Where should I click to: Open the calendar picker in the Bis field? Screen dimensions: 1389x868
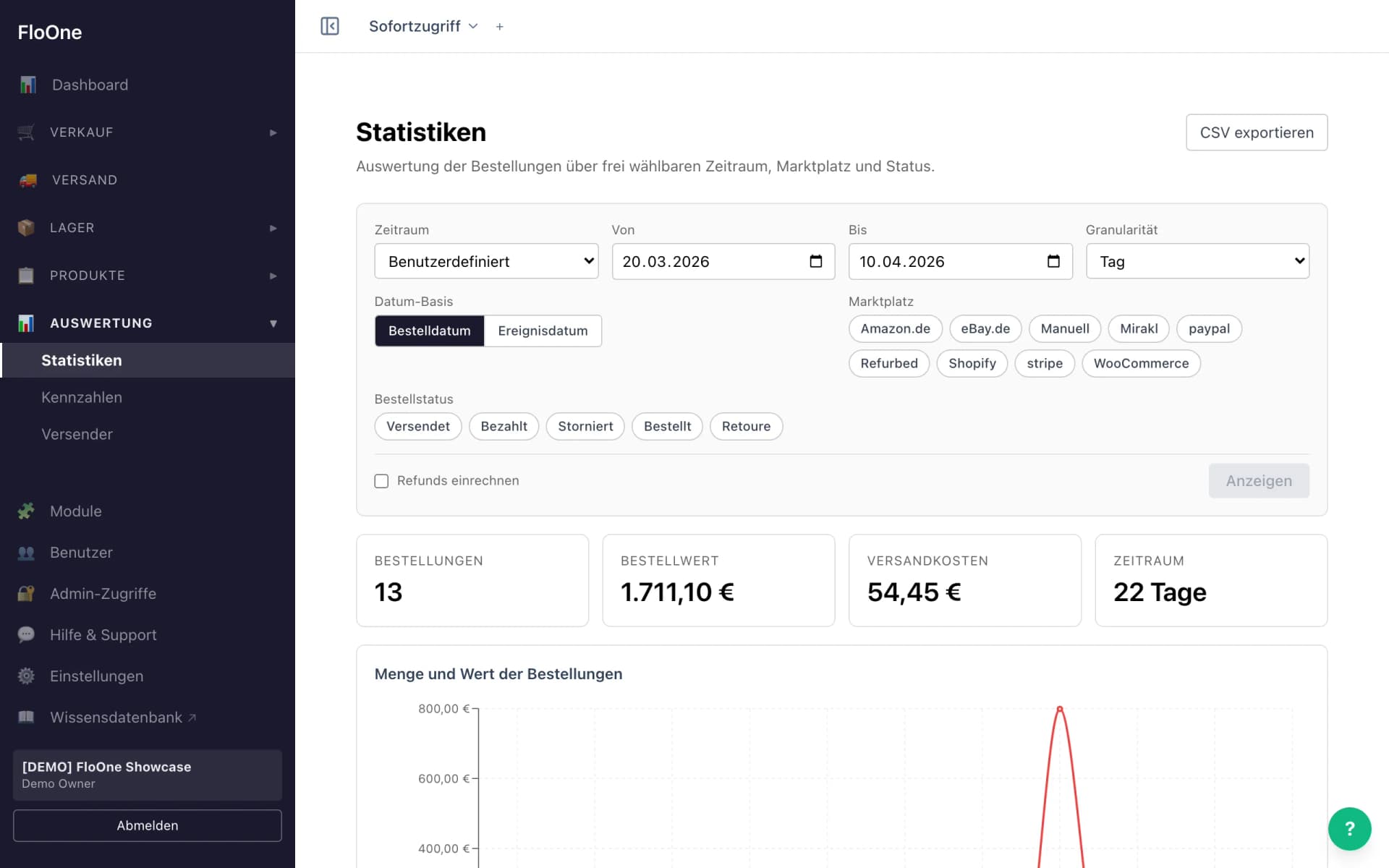(x=1053, y=261)
